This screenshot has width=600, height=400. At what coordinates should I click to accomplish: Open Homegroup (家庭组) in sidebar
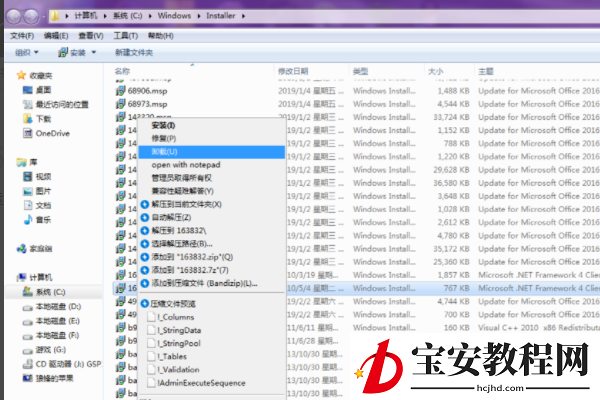click(34, 249)
